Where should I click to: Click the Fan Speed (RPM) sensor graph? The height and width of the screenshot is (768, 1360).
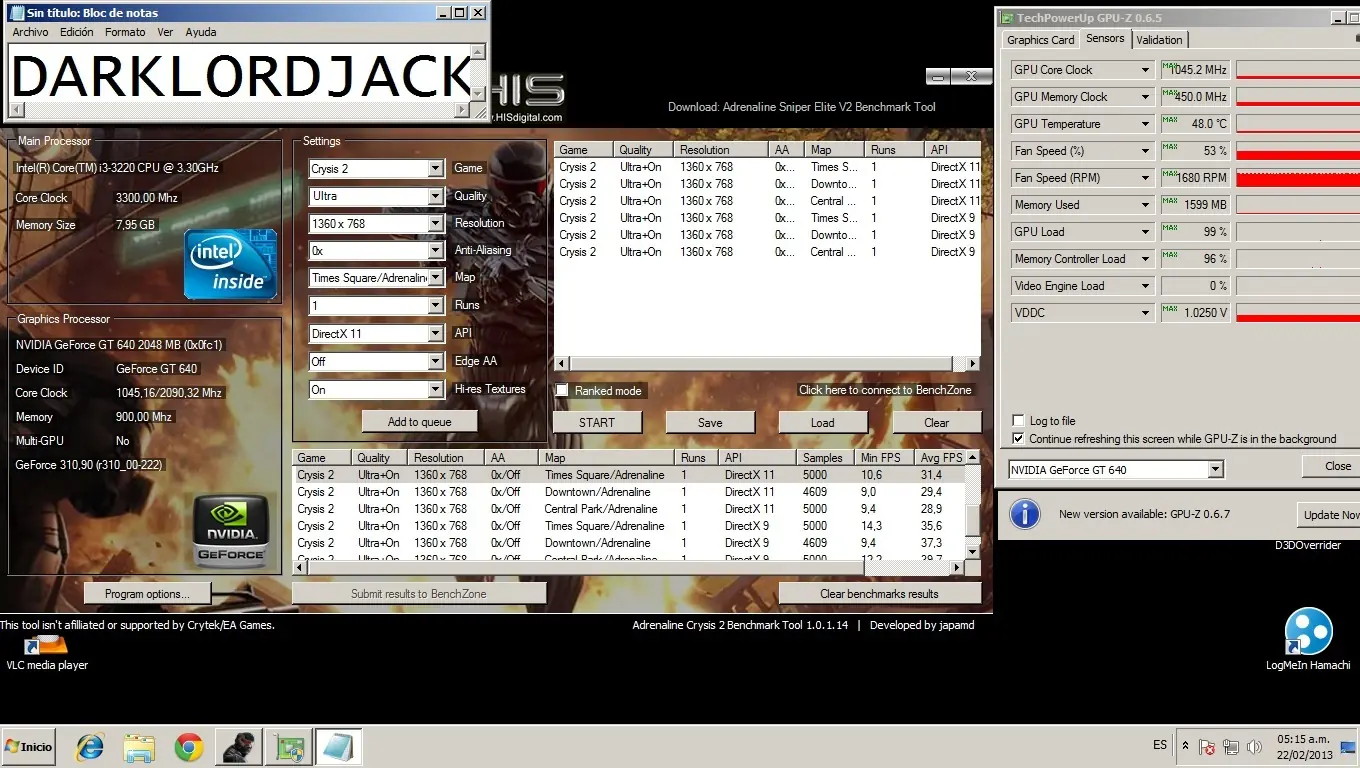[1298, 178]
